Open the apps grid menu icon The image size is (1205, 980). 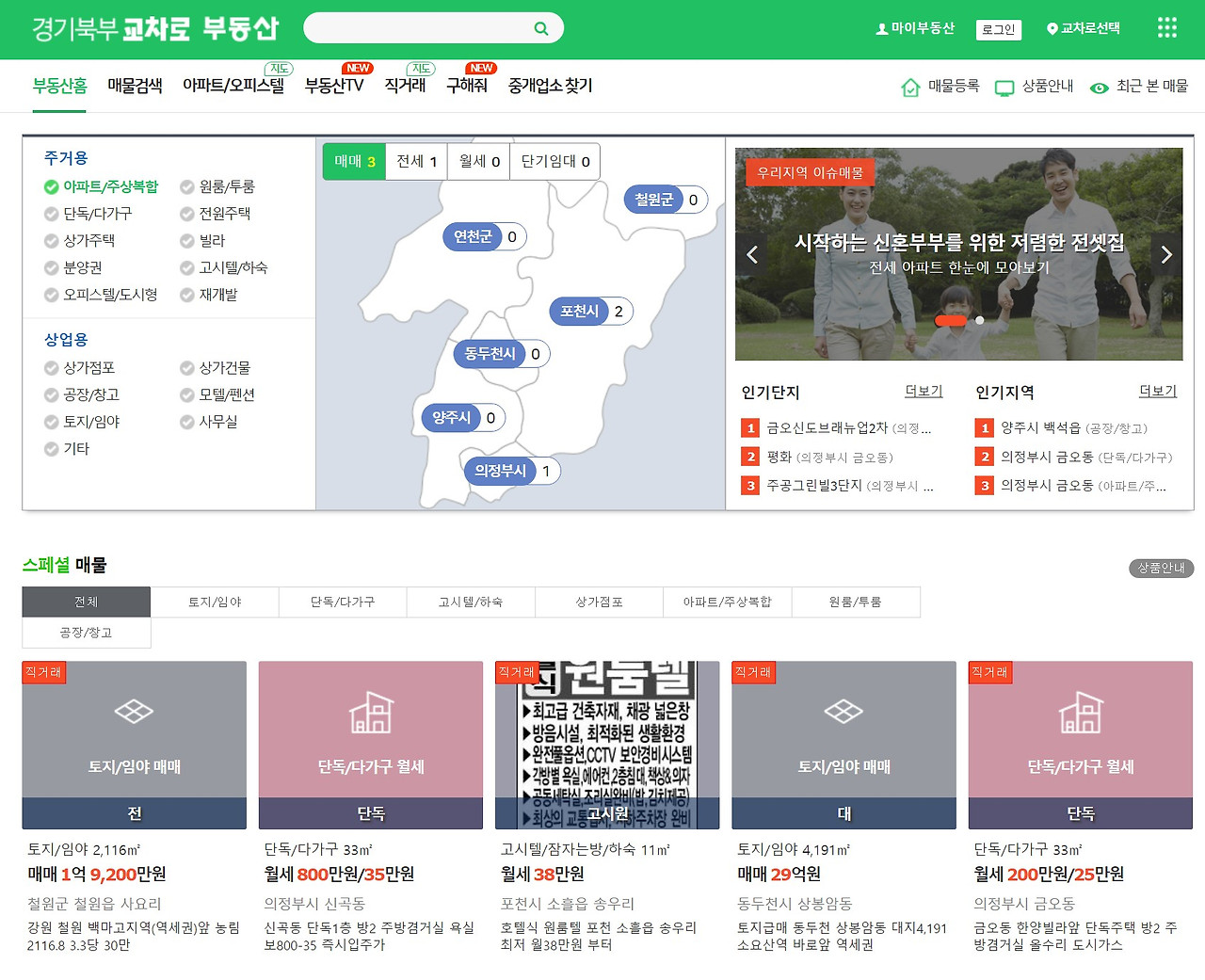point(1166,28)
